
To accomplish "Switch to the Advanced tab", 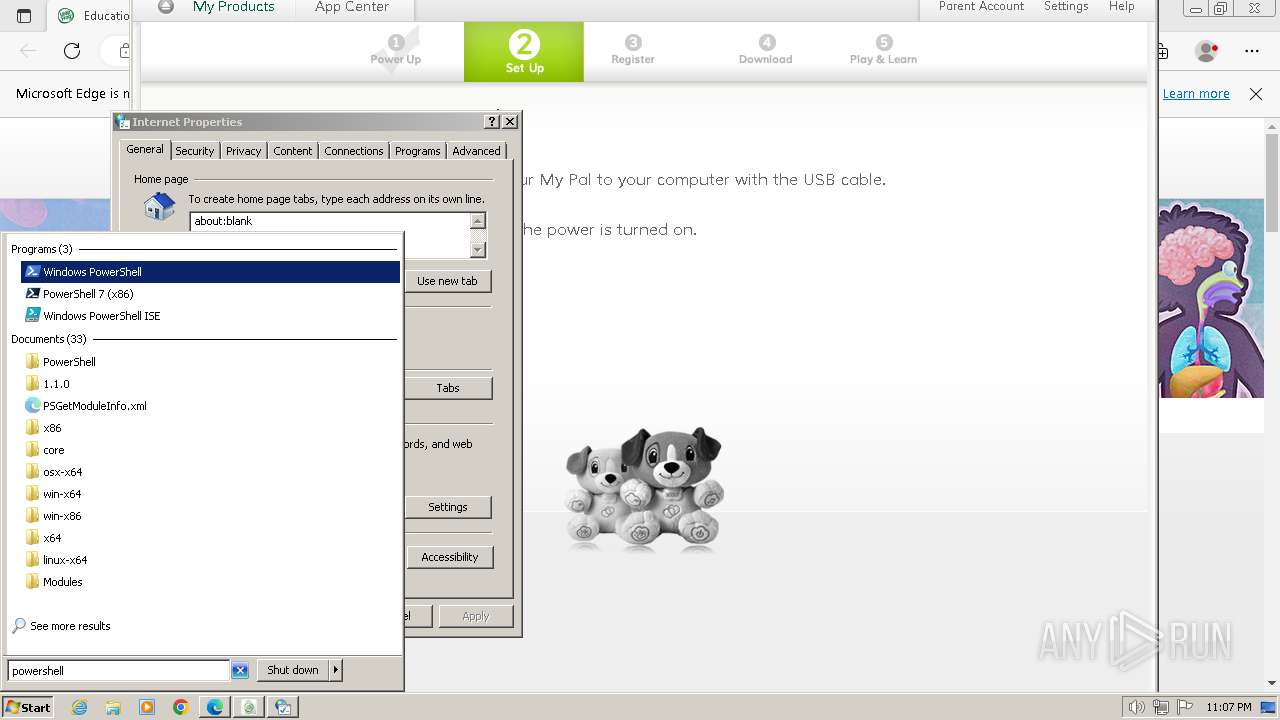I will [476, 151].
